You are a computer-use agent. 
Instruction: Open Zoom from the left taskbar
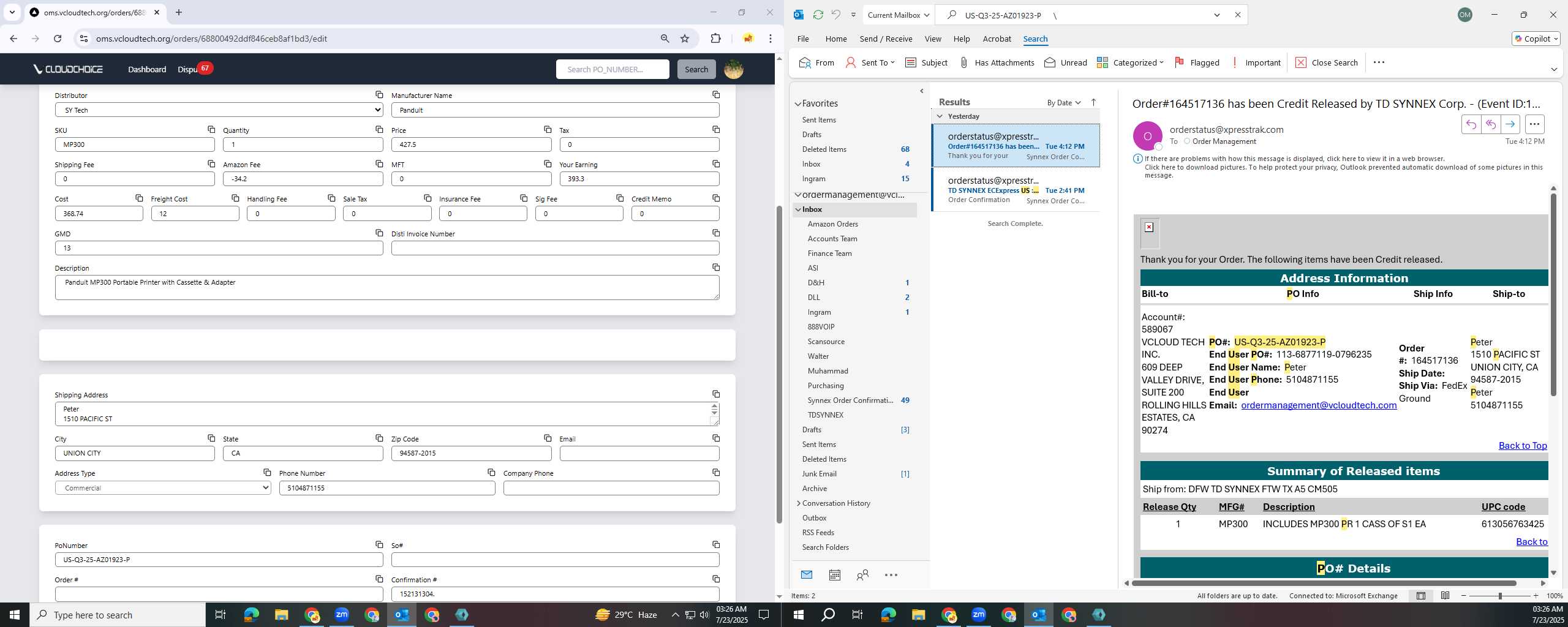(x=341, y=615)
